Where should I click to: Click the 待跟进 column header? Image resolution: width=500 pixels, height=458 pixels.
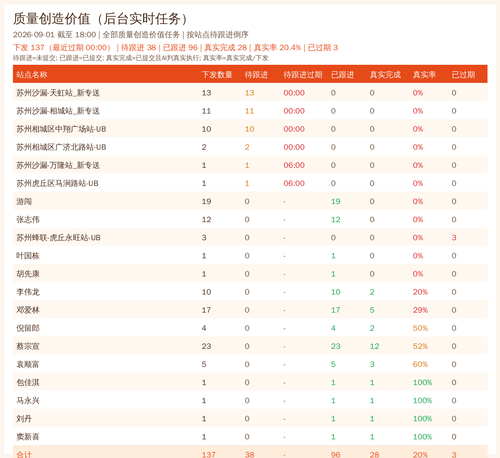click(256, 75)
